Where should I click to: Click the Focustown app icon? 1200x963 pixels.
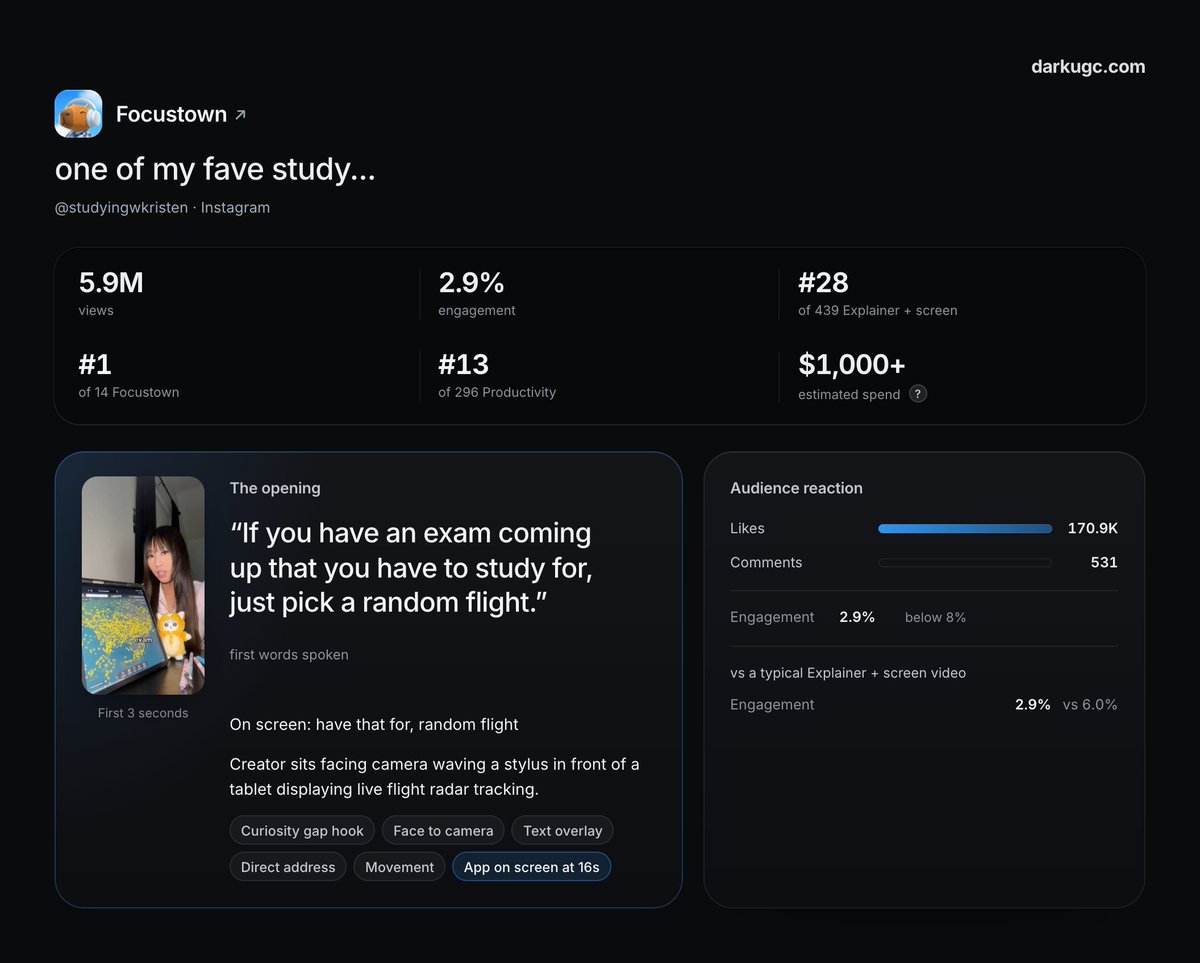[78, 114]
